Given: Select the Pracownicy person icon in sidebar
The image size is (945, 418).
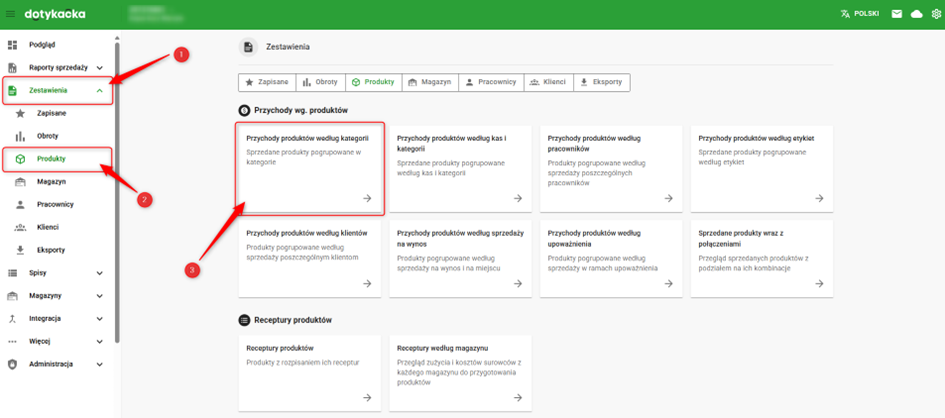Looking at the screenshot, I should (20, 205).
